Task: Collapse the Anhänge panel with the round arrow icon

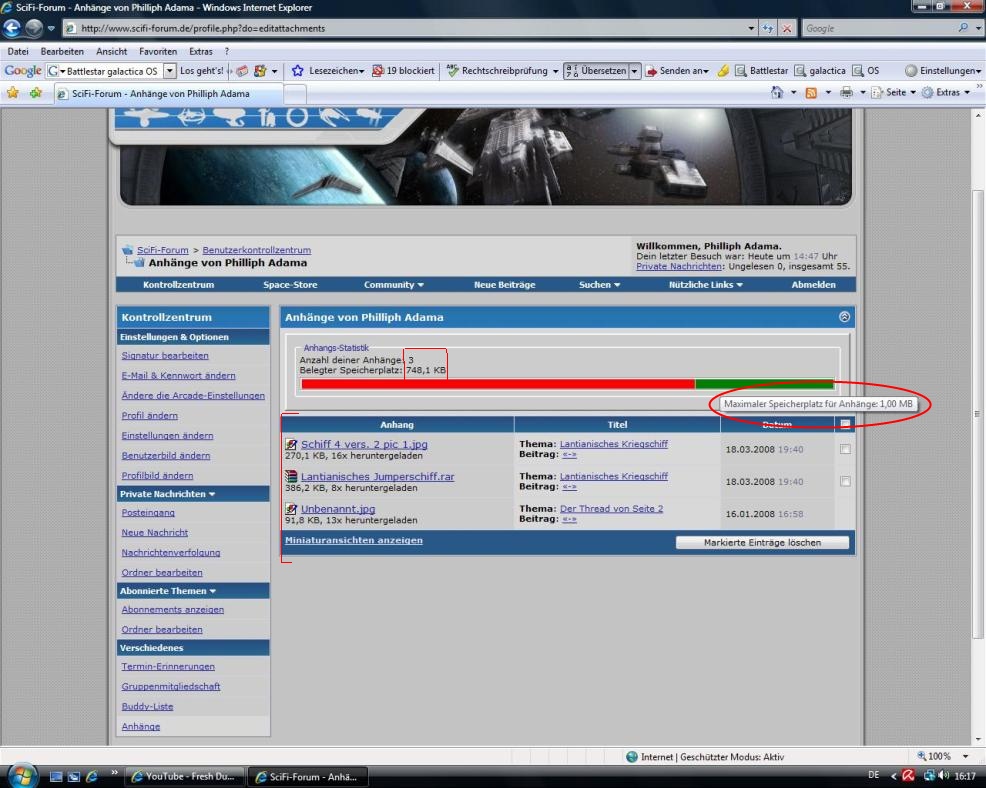Action: (x=845, y=317)
